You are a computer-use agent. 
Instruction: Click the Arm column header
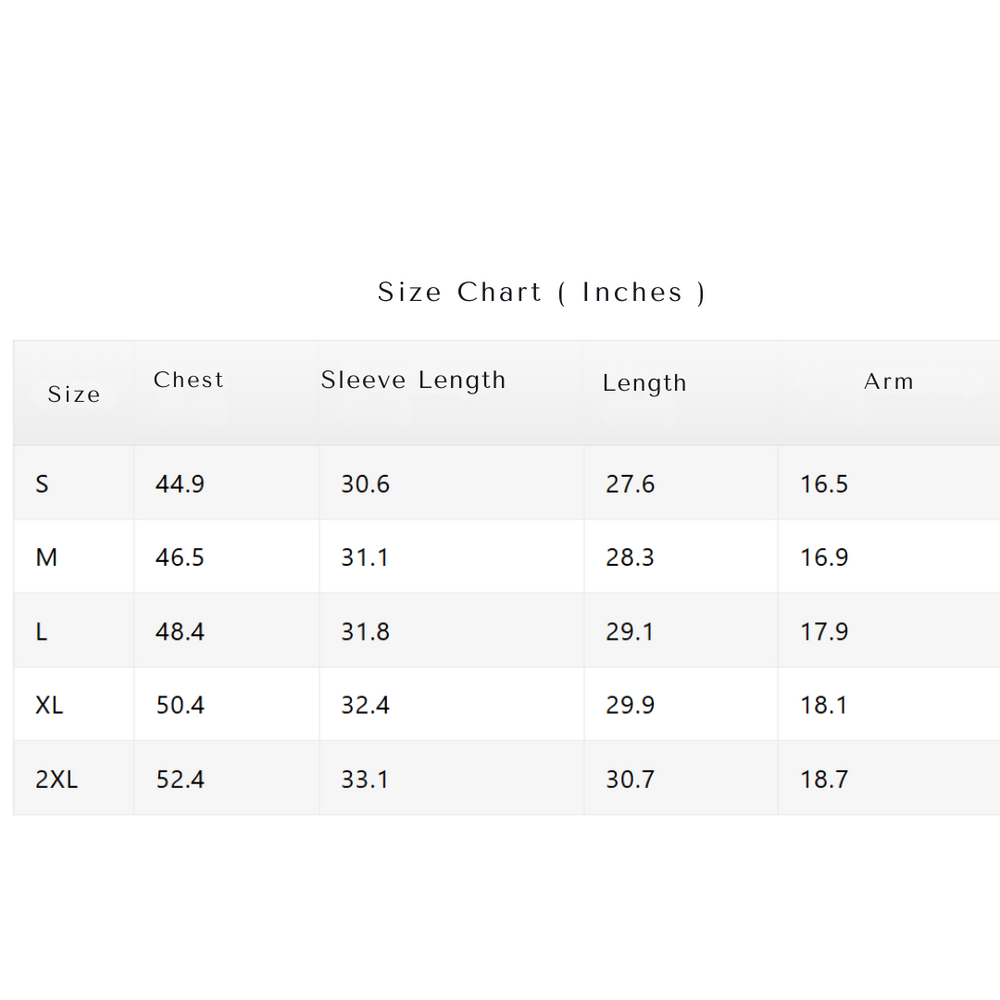888,381
